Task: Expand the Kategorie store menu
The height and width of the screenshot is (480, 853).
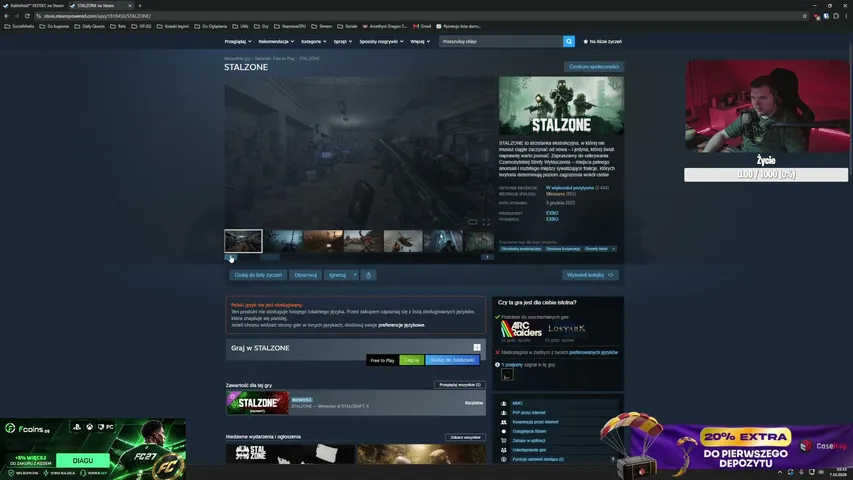Action: tap(313, 41)
